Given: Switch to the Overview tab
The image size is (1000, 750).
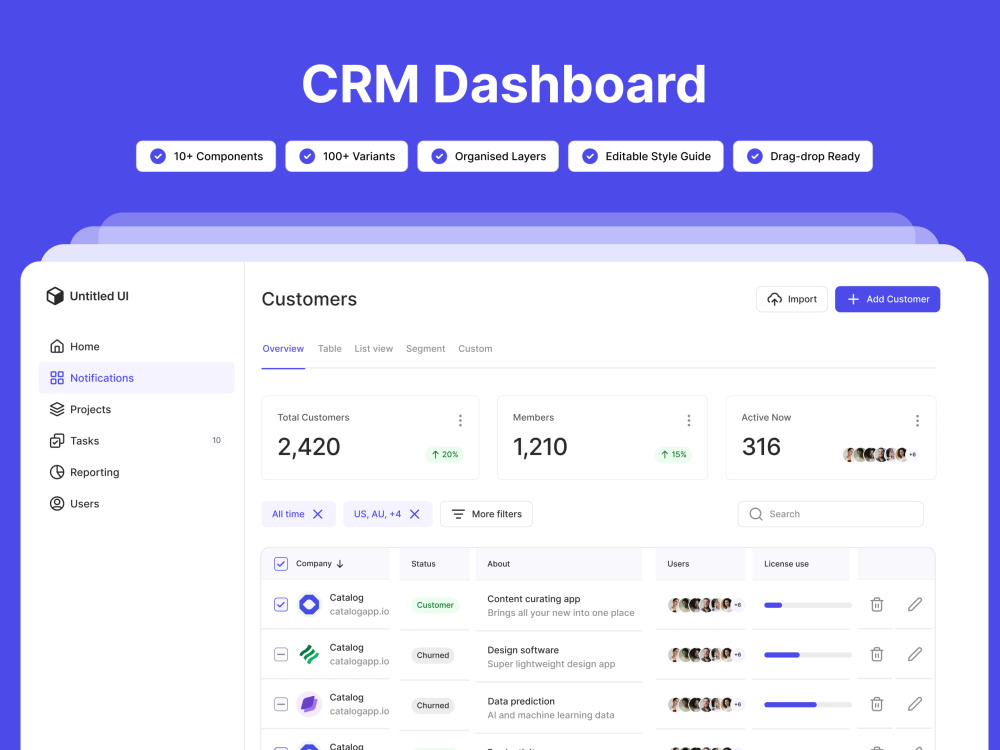Looking at the screenshot, I should (283, 349).
